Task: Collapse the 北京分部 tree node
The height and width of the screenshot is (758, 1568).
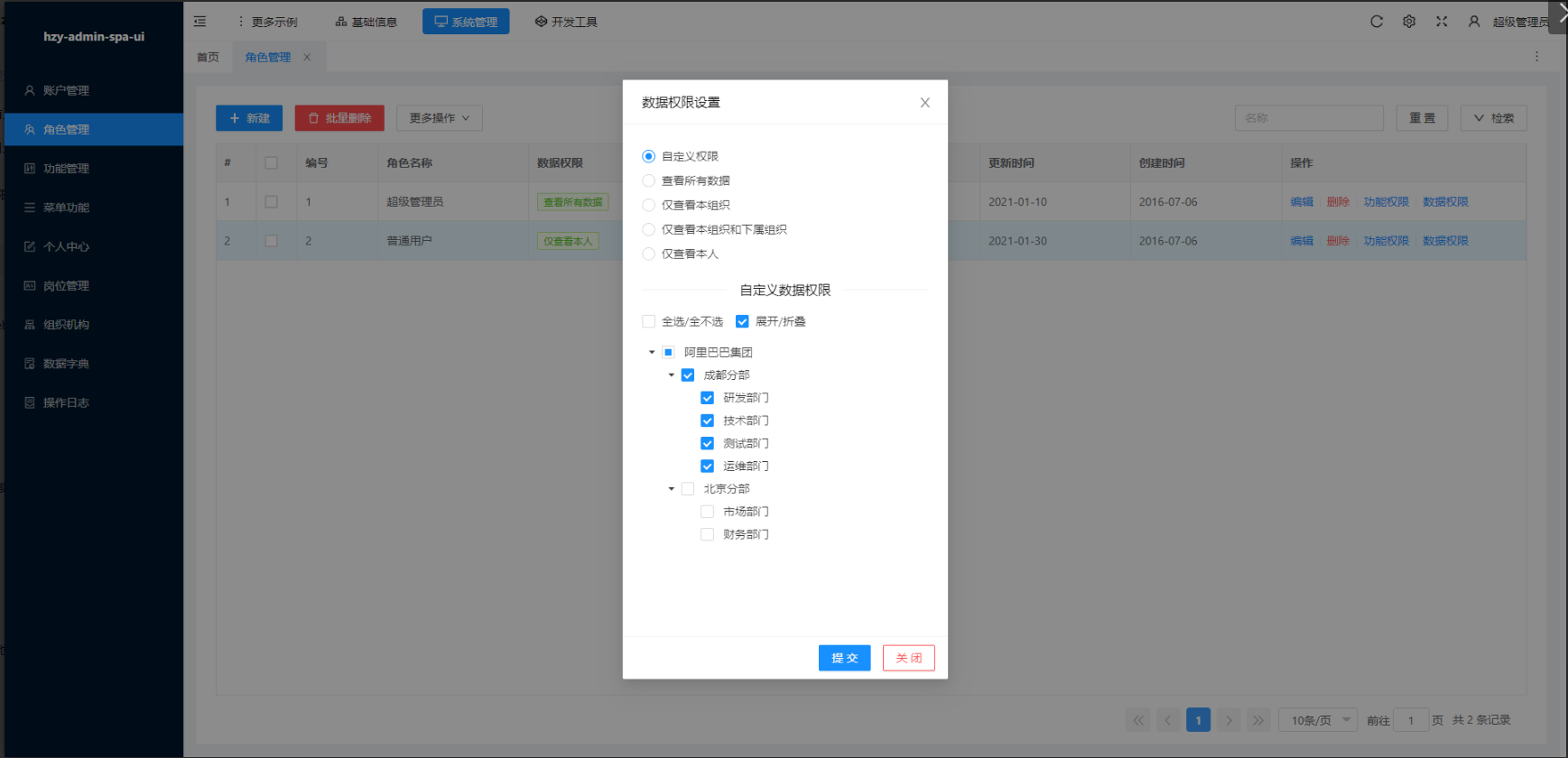Action: pyautogui.click(x=672, y=489)
